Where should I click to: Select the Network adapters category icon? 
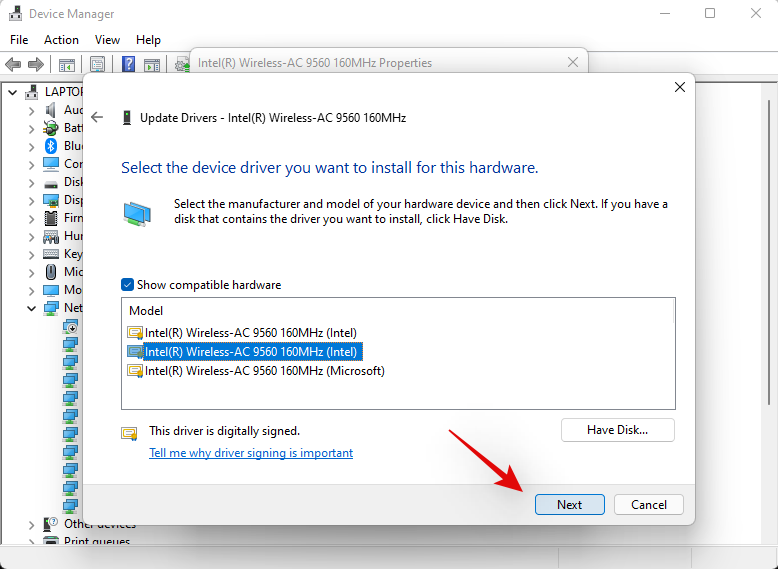pos(51,308)
